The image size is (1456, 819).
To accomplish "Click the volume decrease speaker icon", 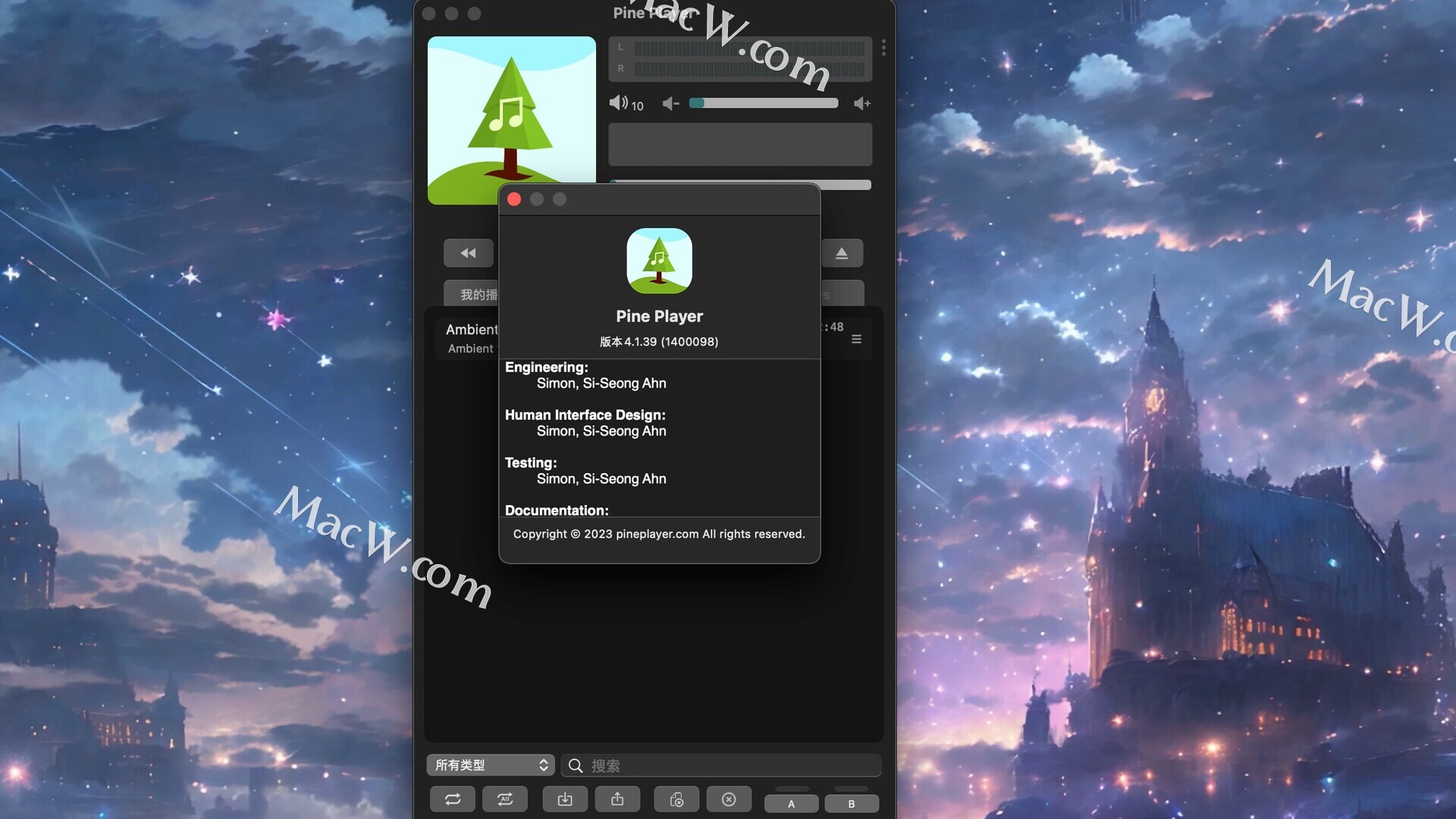I will tap(670, 104).
